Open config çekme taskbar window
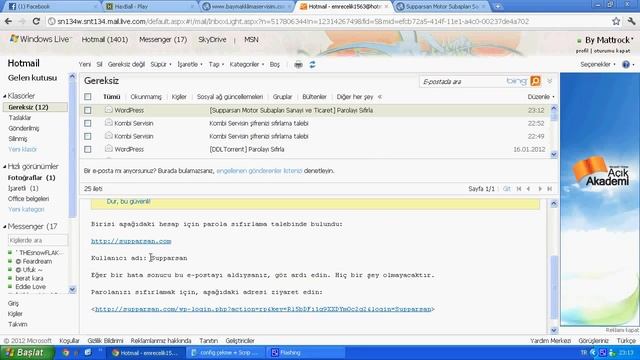Viewport: 640px width, 360px height. [226, 353]
